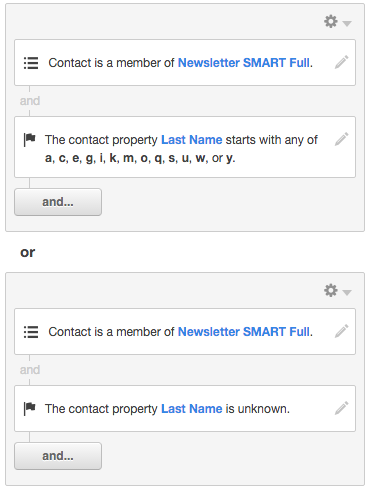Open 'Newsletter SMART Full' link in second group
This screenshot has height=491, width=369.
(x=244, y=332)
